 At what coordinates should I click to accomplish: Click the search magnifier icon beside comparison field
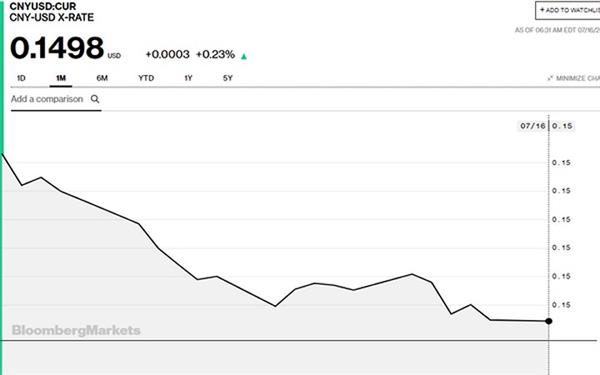(x=95, y=99)
